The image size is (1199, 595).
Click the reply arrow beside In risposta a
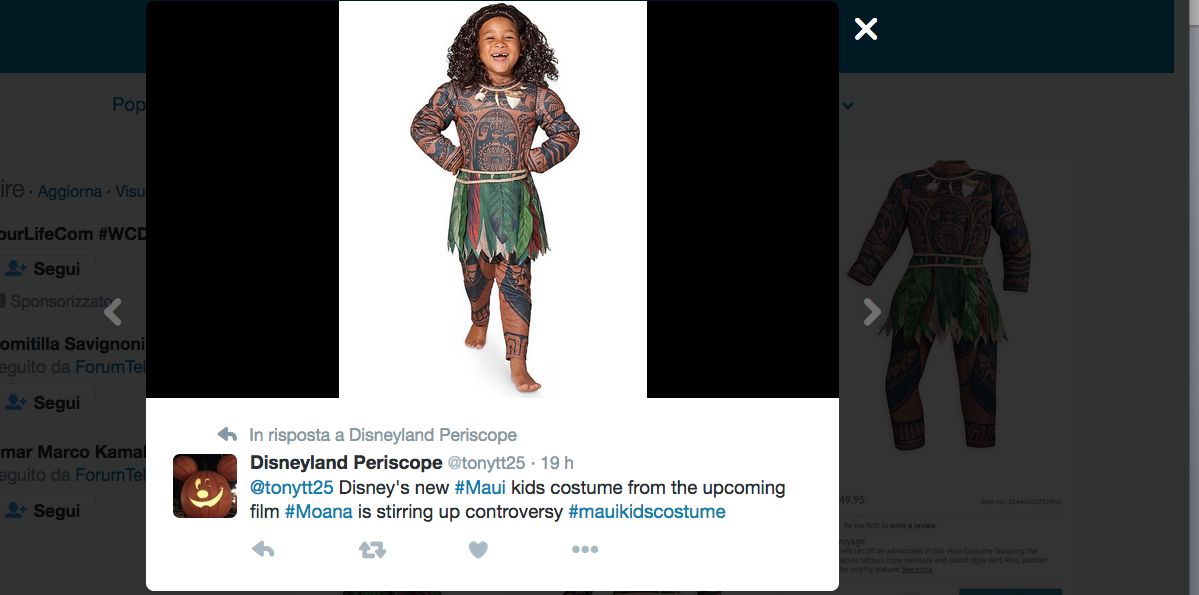point(228,435)
